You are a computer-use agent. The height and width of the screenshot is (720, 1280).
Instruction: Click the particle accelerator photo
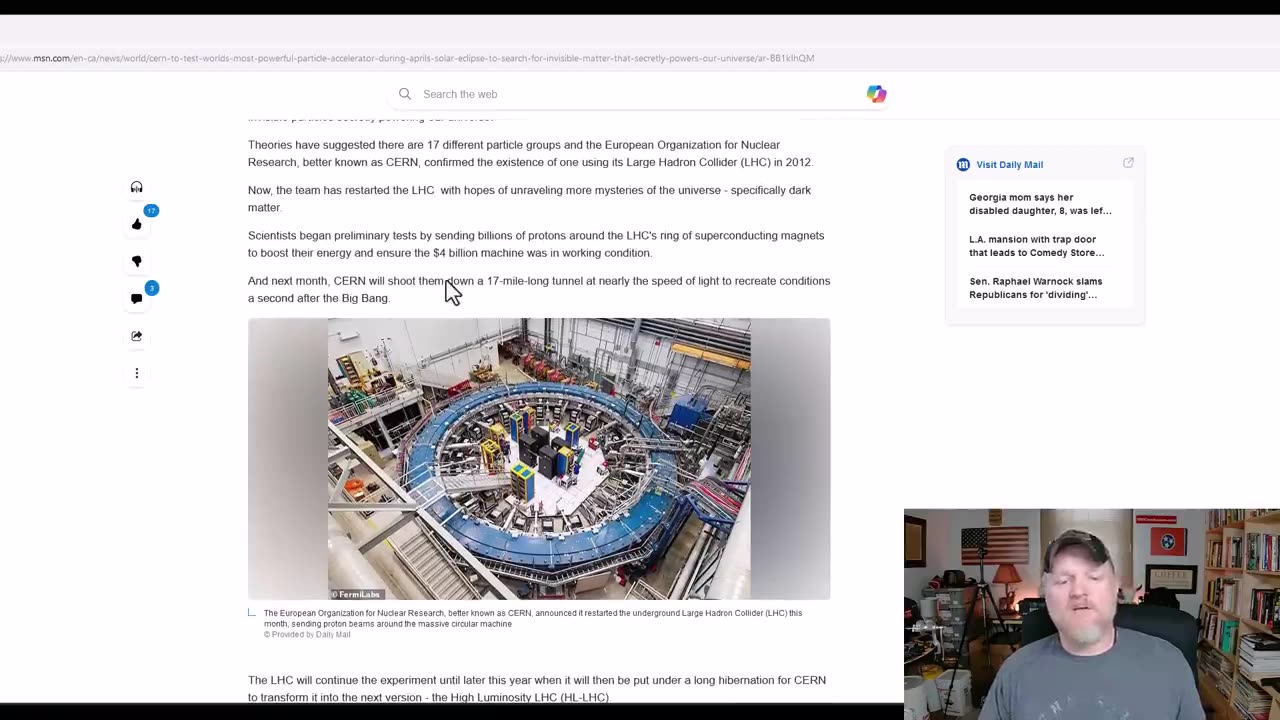click(x=539, y=459)
